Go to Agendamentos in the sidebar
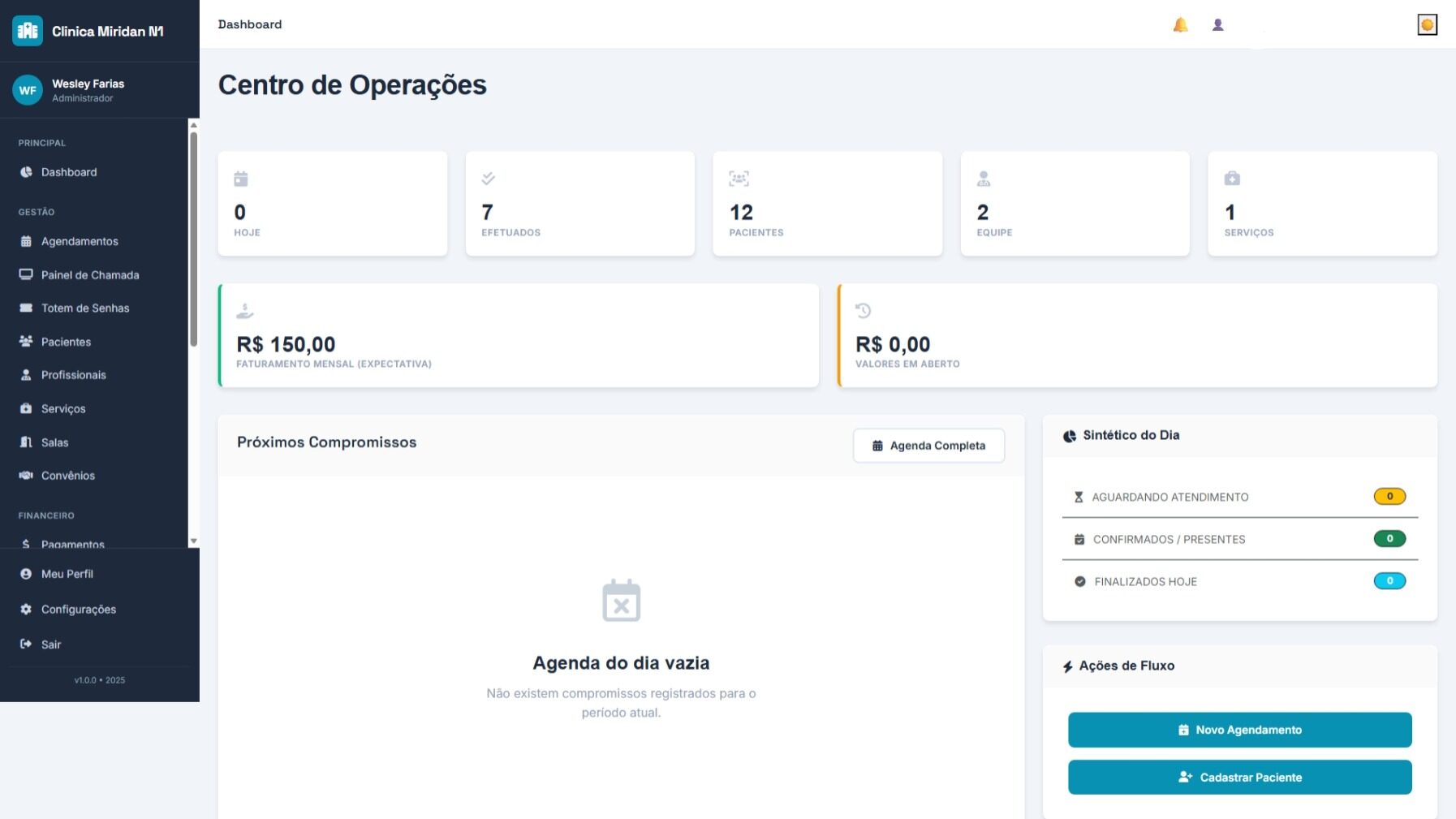 tap(80, 241)
